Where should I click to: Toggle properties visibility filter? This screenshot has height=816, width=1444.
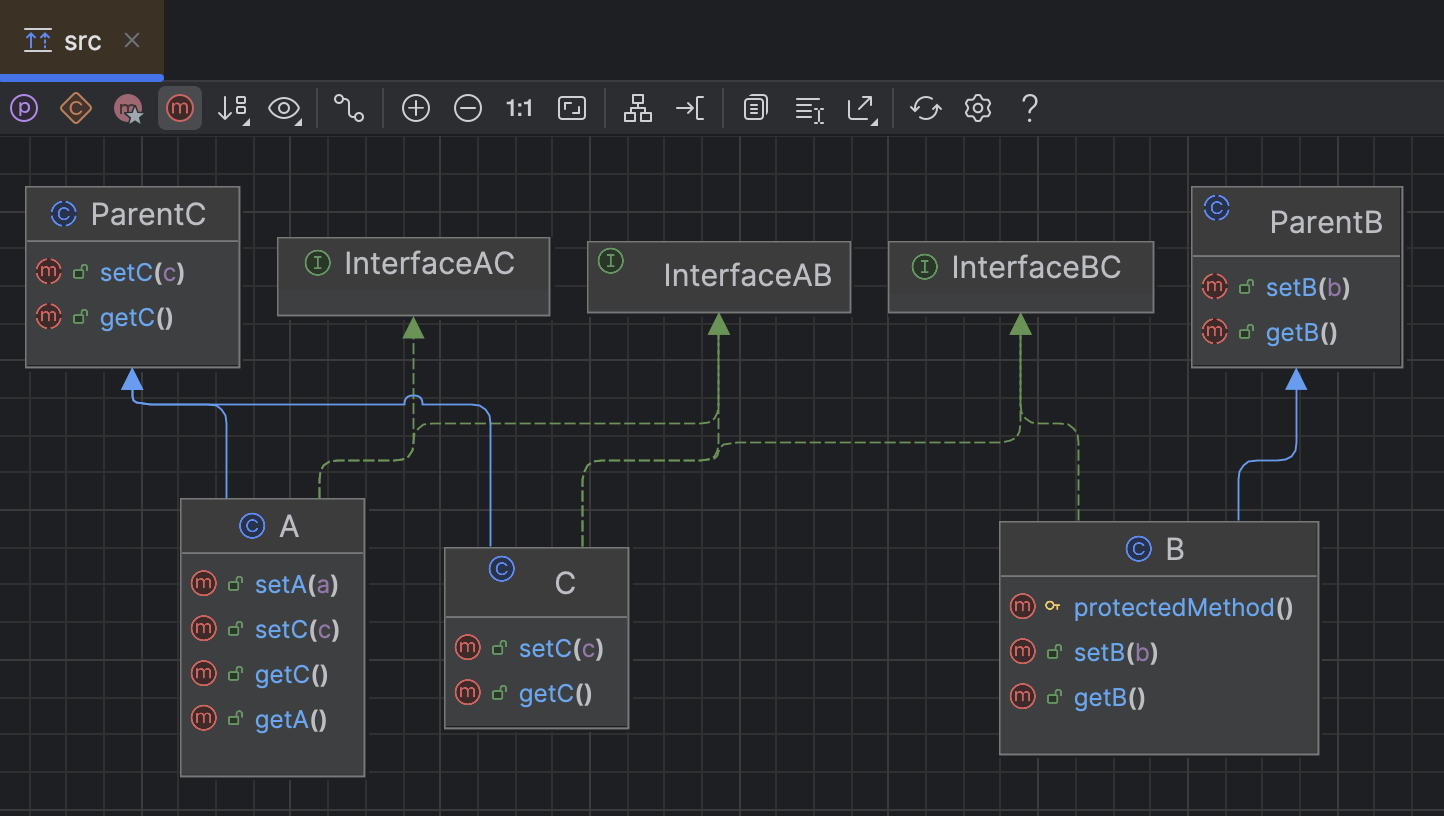(23, 108)
